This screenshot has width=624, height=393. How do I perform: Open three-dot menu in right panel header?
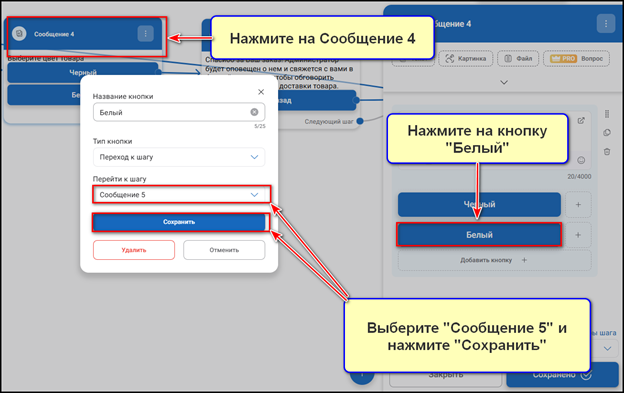[606, 24]
